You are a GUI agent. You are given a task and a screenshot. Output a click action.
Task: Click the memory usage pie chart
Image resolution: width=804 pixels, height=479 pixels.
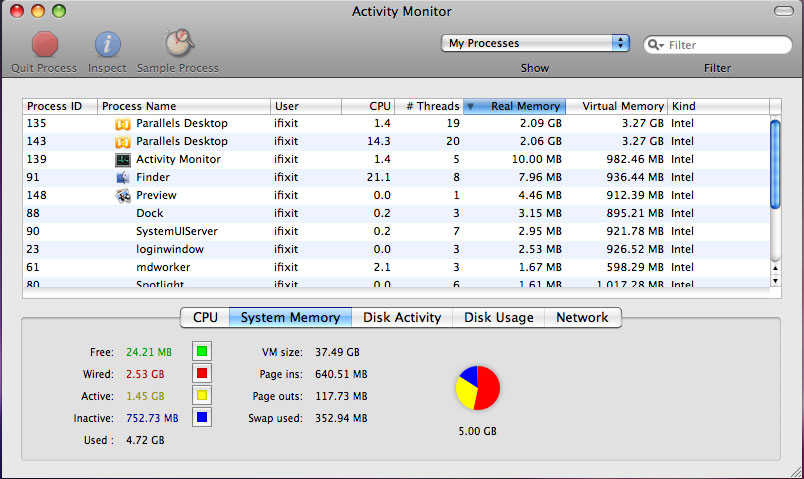tap(477, 388)
